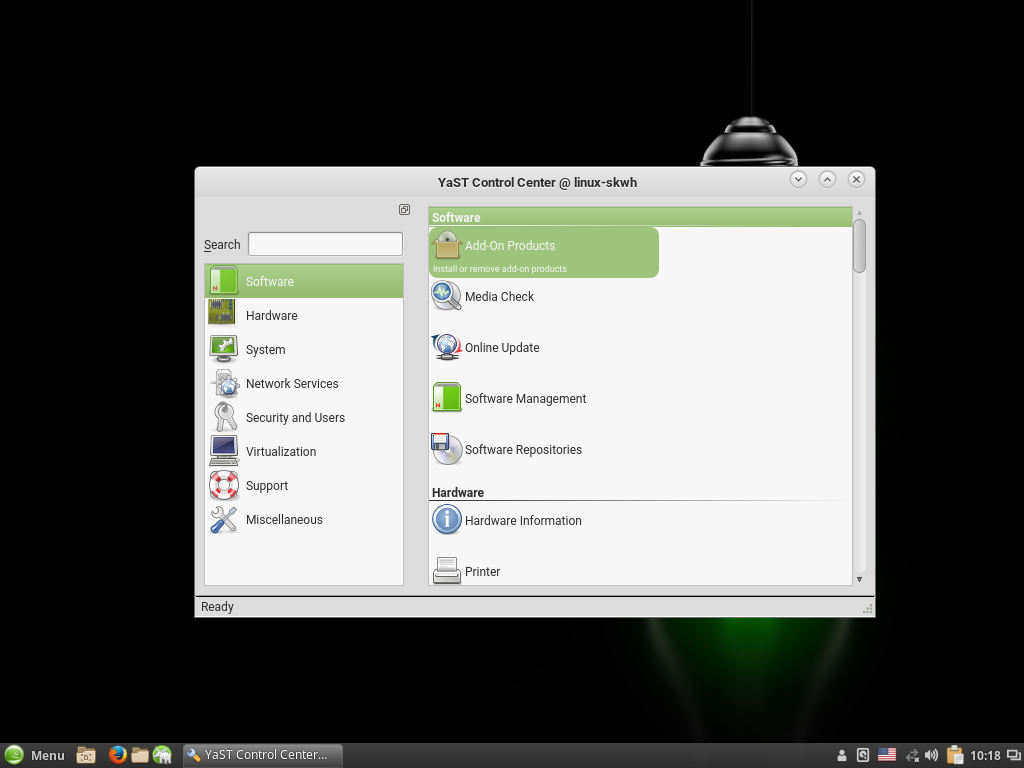
Task: Open the Online Update module
Action: (x=501, y=348)
